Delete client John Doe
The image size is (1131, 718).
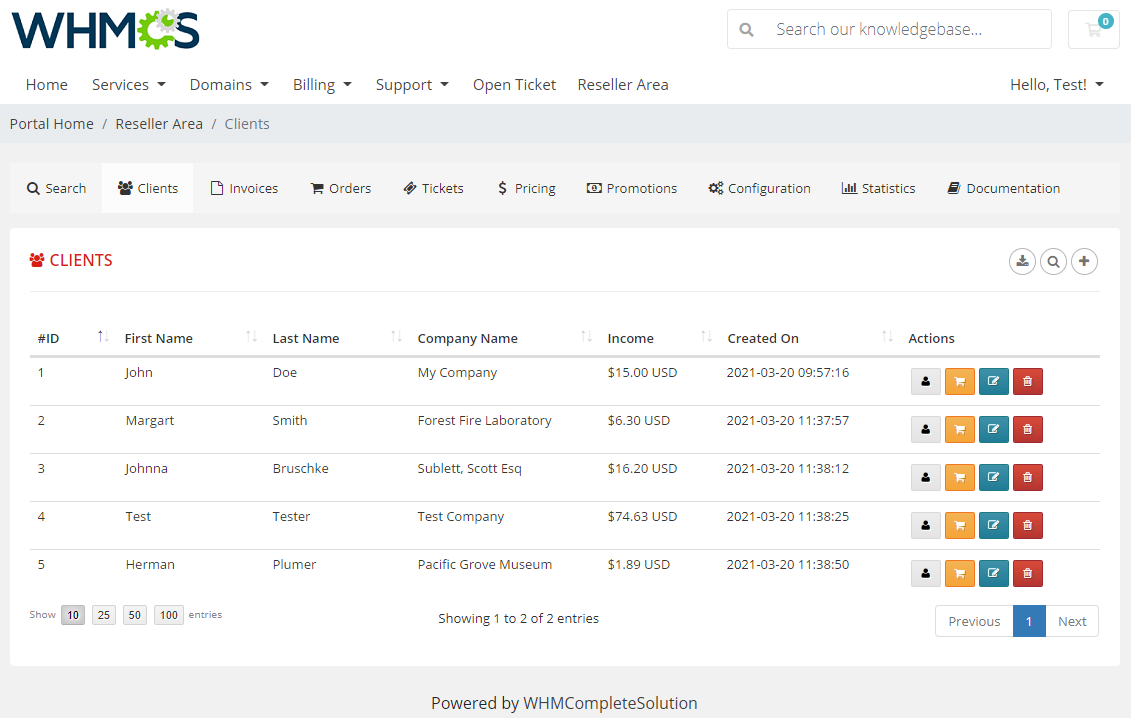pos(1027,382)
